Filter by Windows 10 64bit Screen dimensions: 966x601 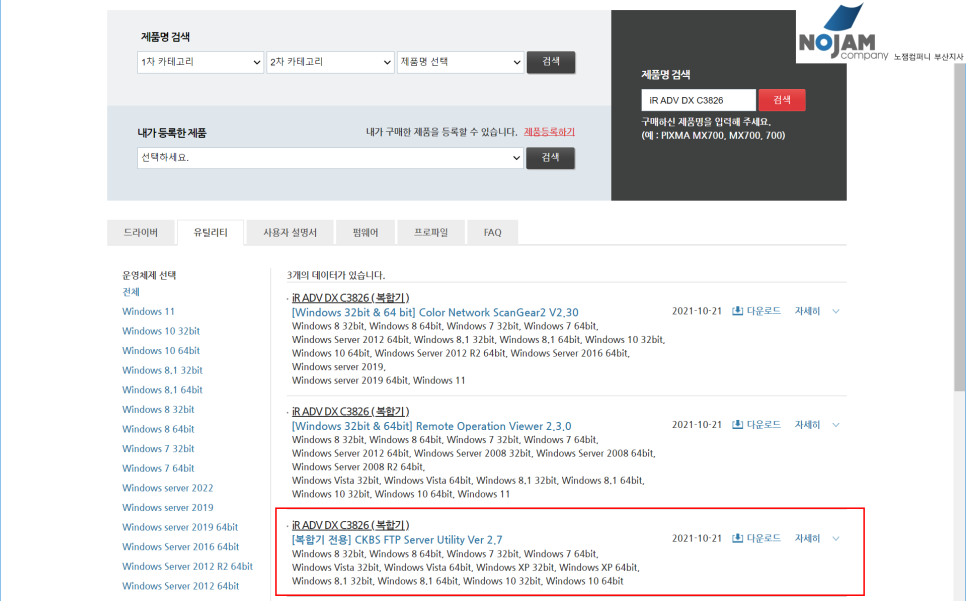[161, 351]
